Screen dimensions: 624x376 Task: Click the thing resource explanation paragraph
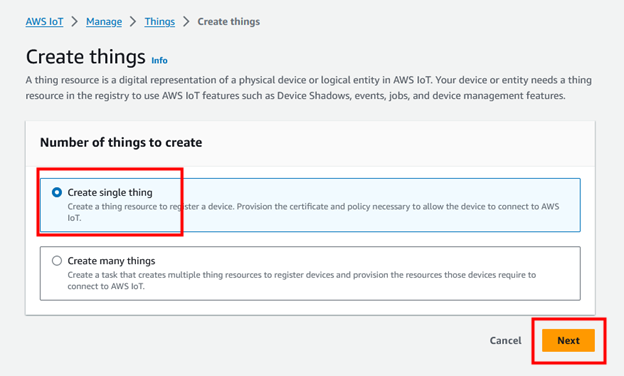(x=308, y=88)
